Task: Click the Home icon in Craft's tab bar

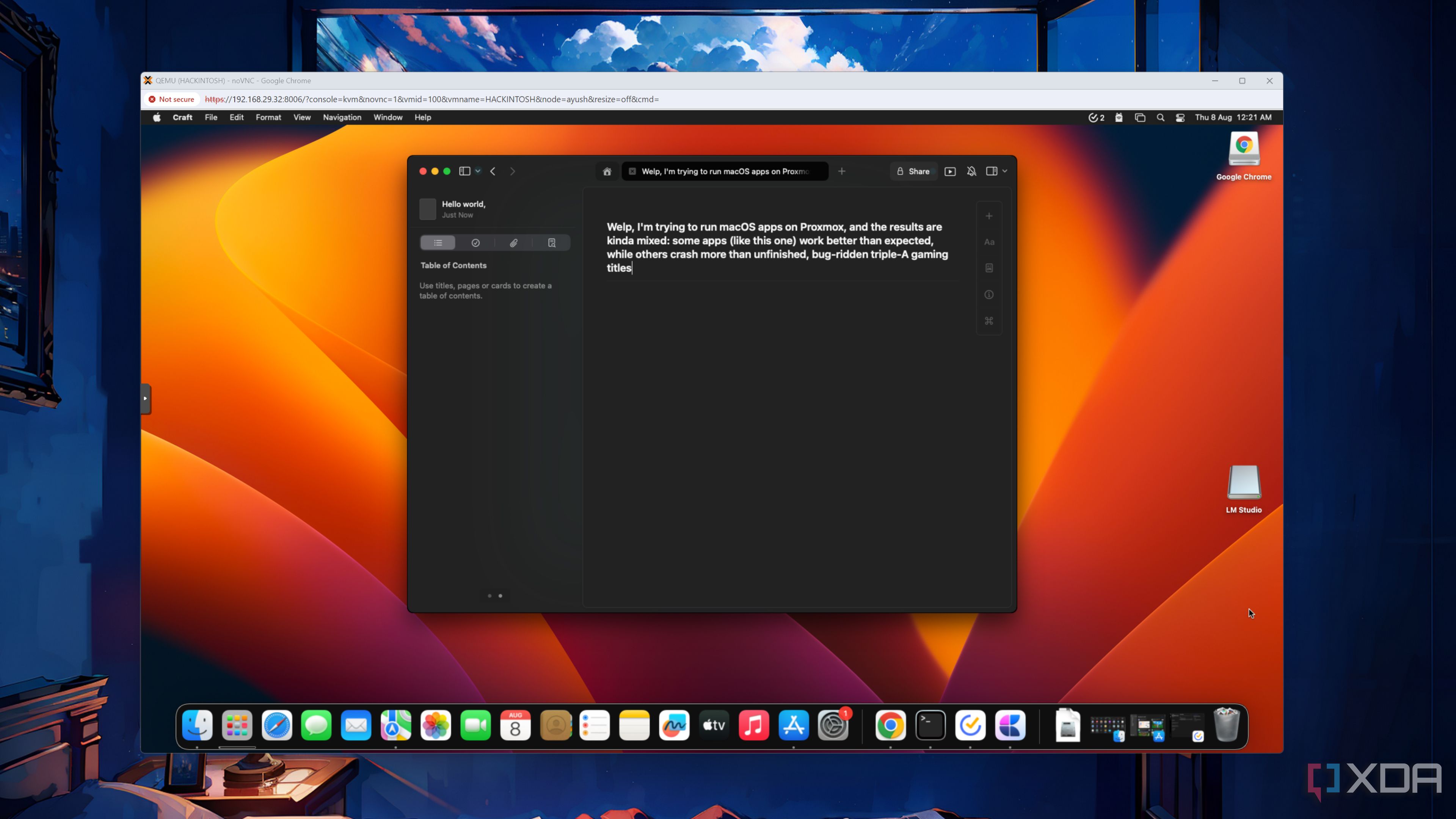Action: pos(607,171)
